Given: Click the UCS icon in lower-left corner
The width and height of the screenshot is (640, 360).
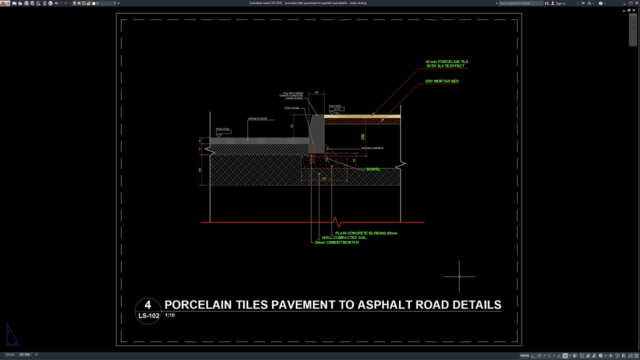Looking at the screenshot, I should click(x=12, y=335).
